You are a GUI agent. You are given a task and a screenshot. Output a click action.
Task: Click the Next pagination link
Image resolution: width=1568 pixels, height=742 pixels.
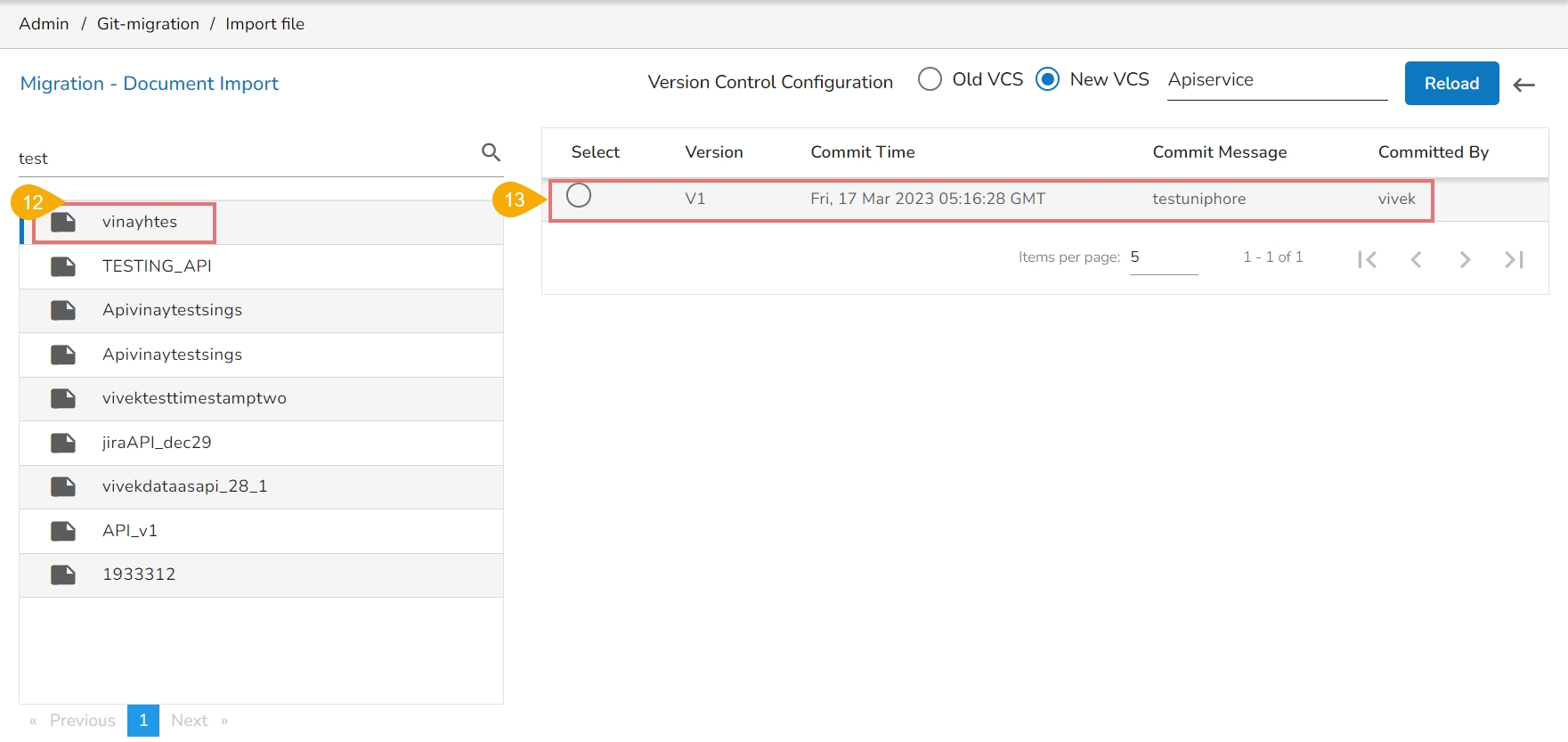coord(190,721)
